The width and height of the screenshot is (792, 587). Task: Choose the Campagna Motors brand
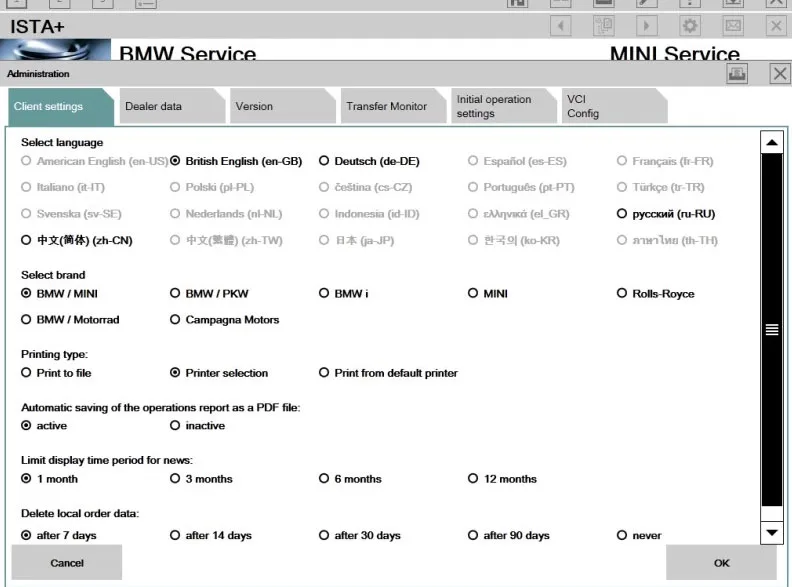[224, 320]
